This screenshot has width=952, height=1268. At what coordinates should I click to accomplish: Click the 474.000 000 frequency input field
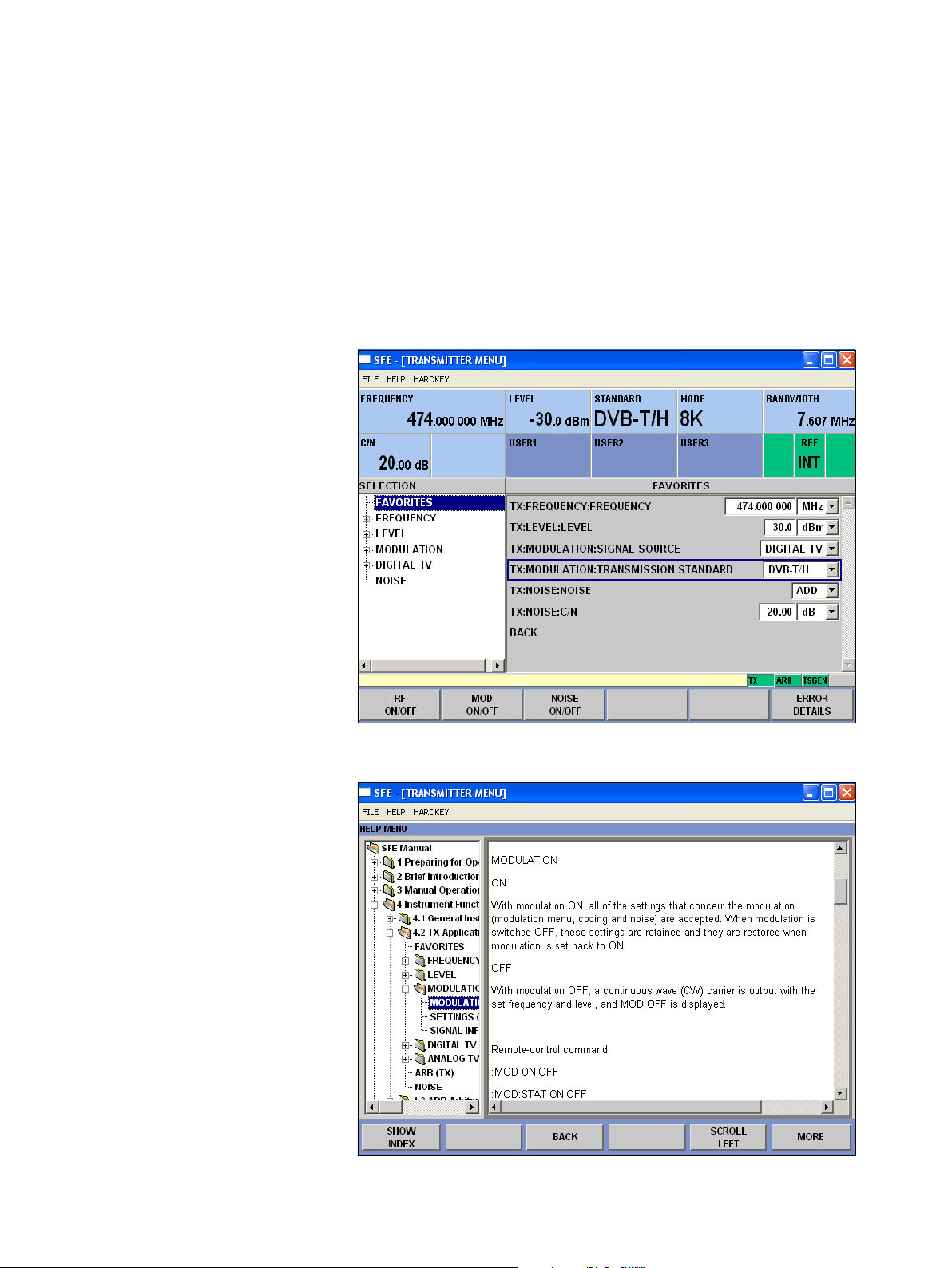(x=760, y=506)
